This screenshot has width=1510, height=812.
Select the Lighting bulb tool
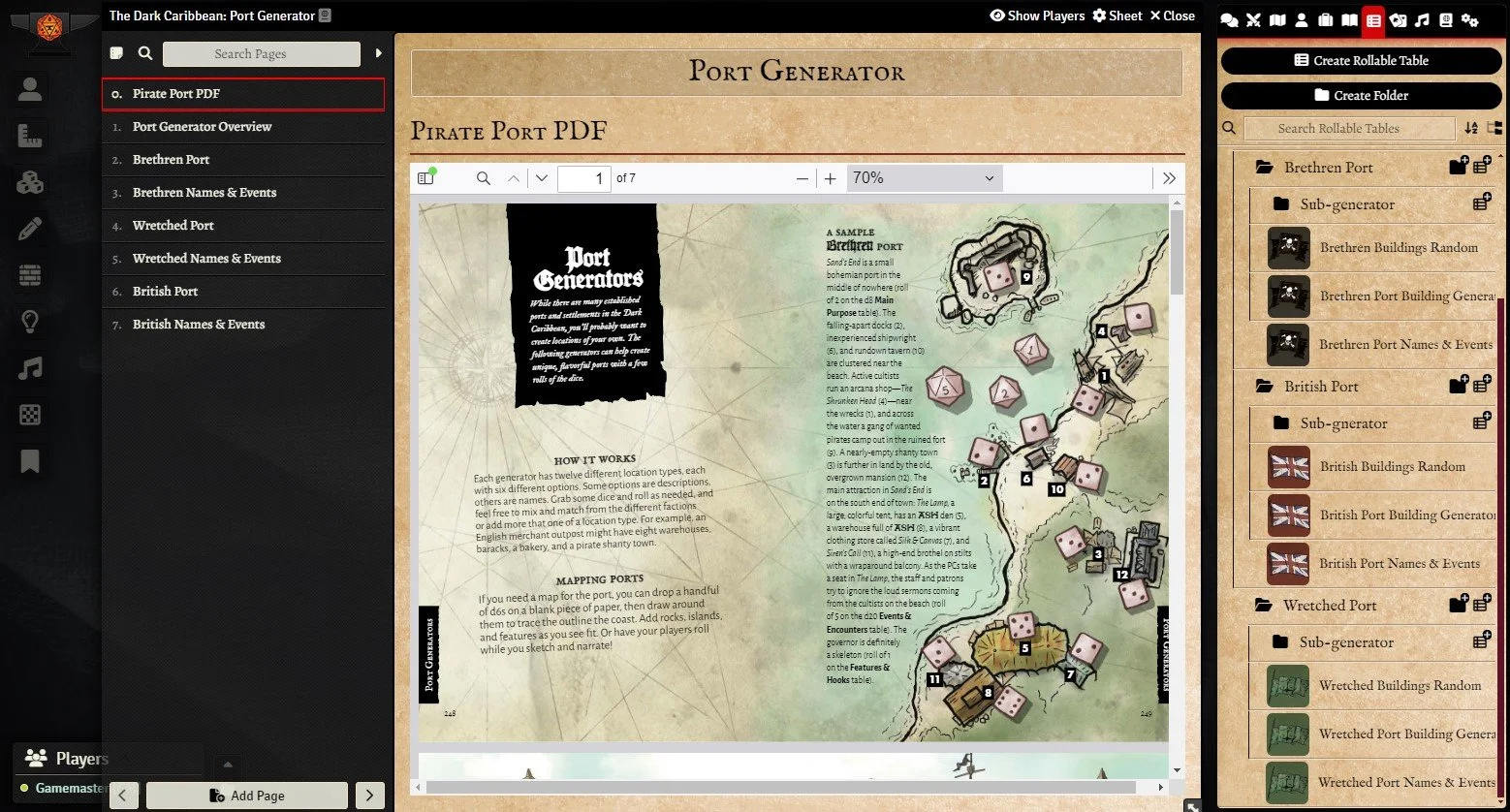click(x=30, y=322)
